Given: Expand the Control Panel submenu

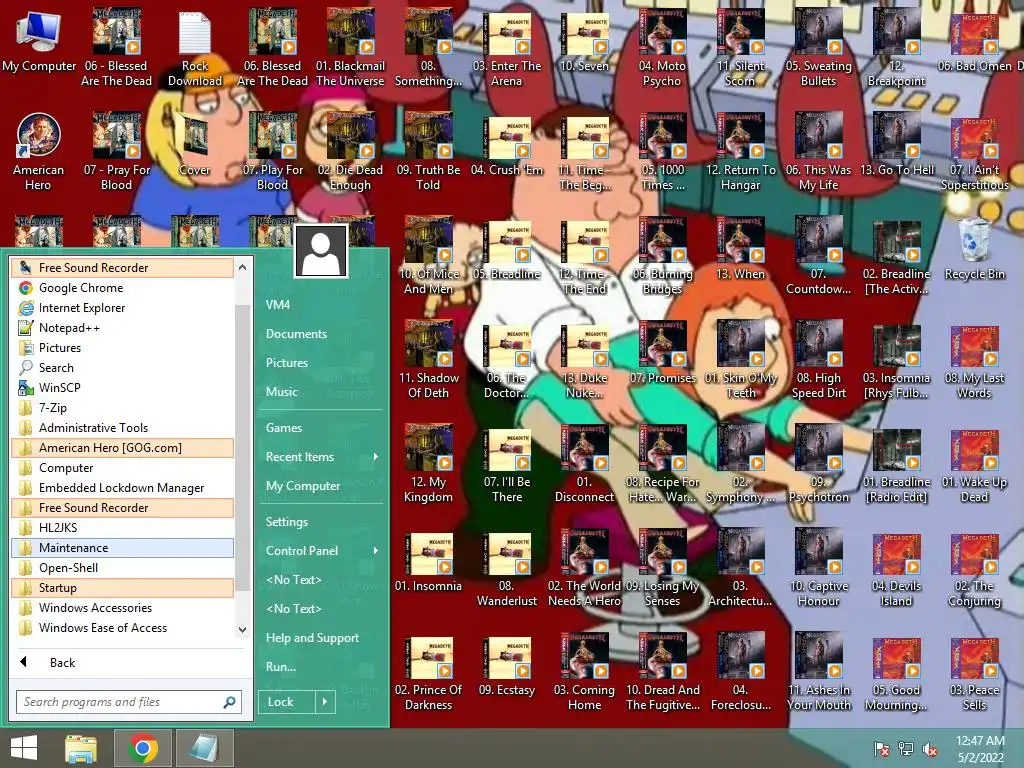Looking at the screenshot, I should coord(321,551).
